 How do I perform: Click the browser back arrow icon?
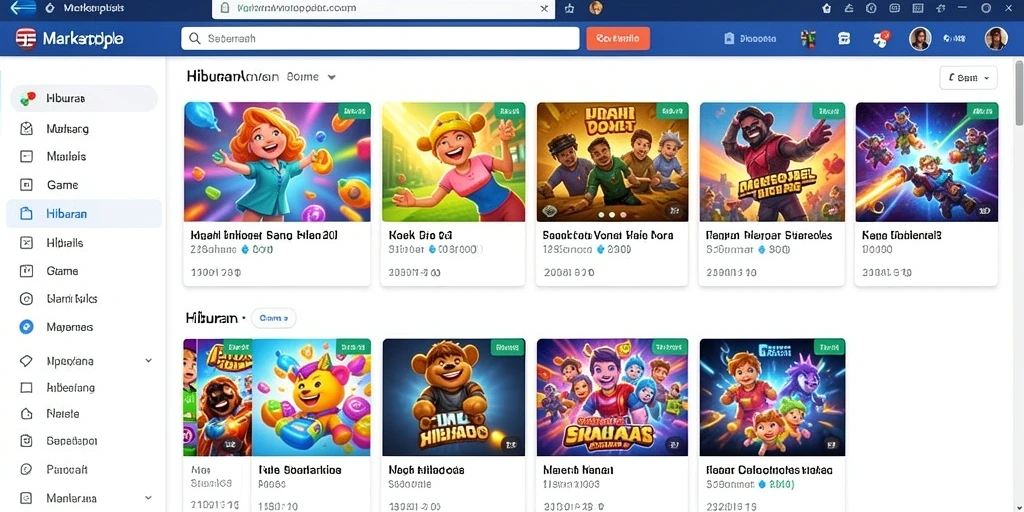click(24, 8)
